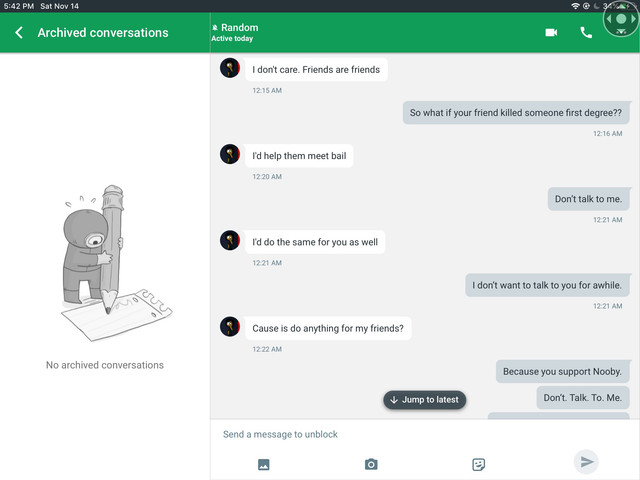
Task: Open the image gallery picker
Action: [x=264, y=464]
